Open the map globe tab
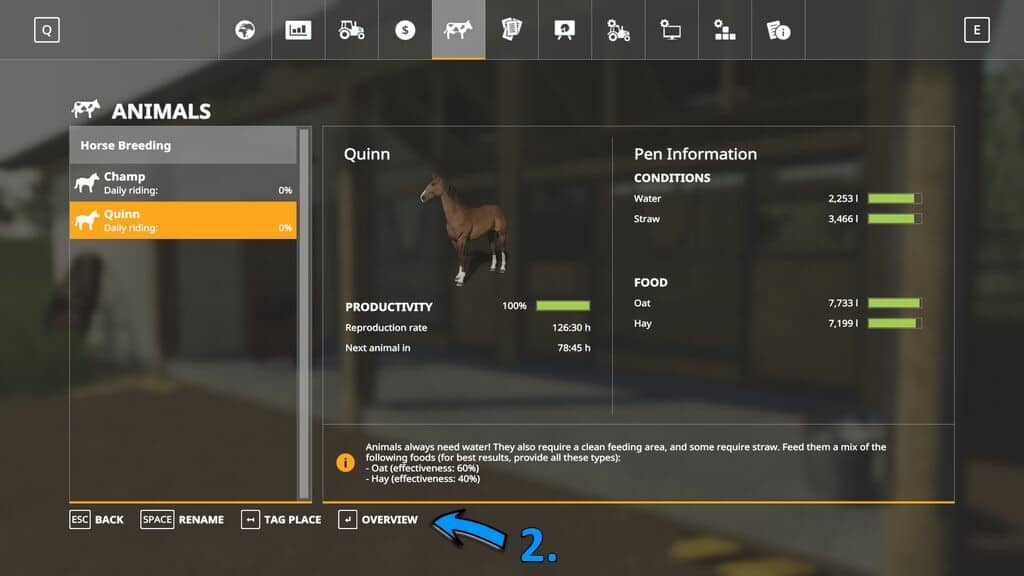The width and height of the screenshot is (1024, 576). [245, 30]
